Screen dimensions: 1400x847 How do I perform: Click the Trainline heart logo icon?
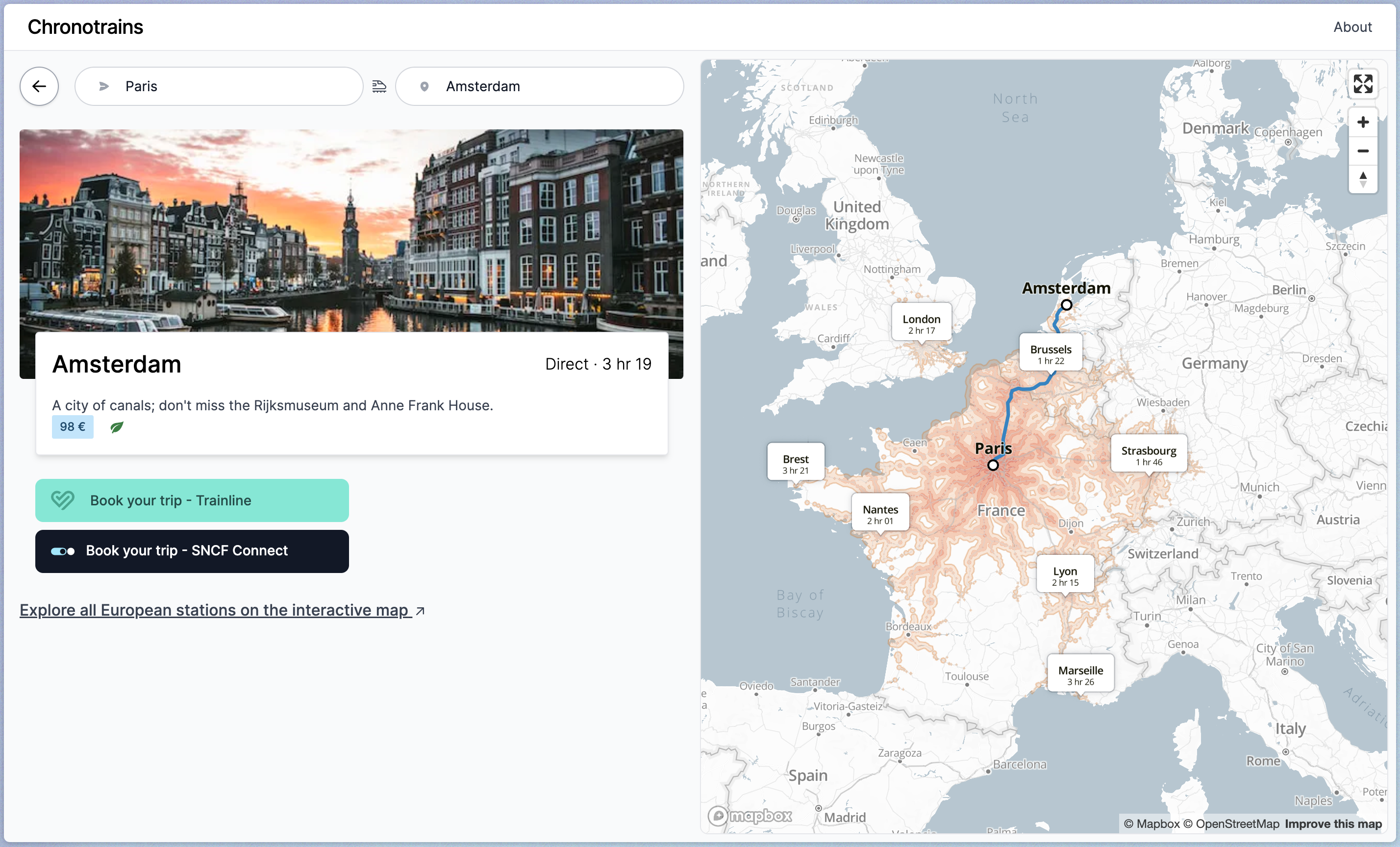(63, 500)
